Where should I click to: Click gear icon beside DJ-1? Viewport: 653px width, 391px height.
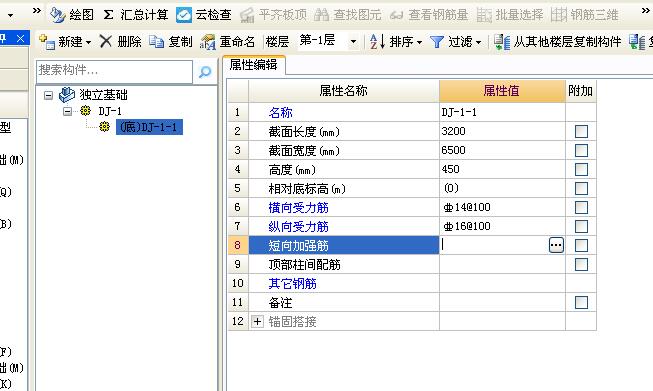[85, 111]
